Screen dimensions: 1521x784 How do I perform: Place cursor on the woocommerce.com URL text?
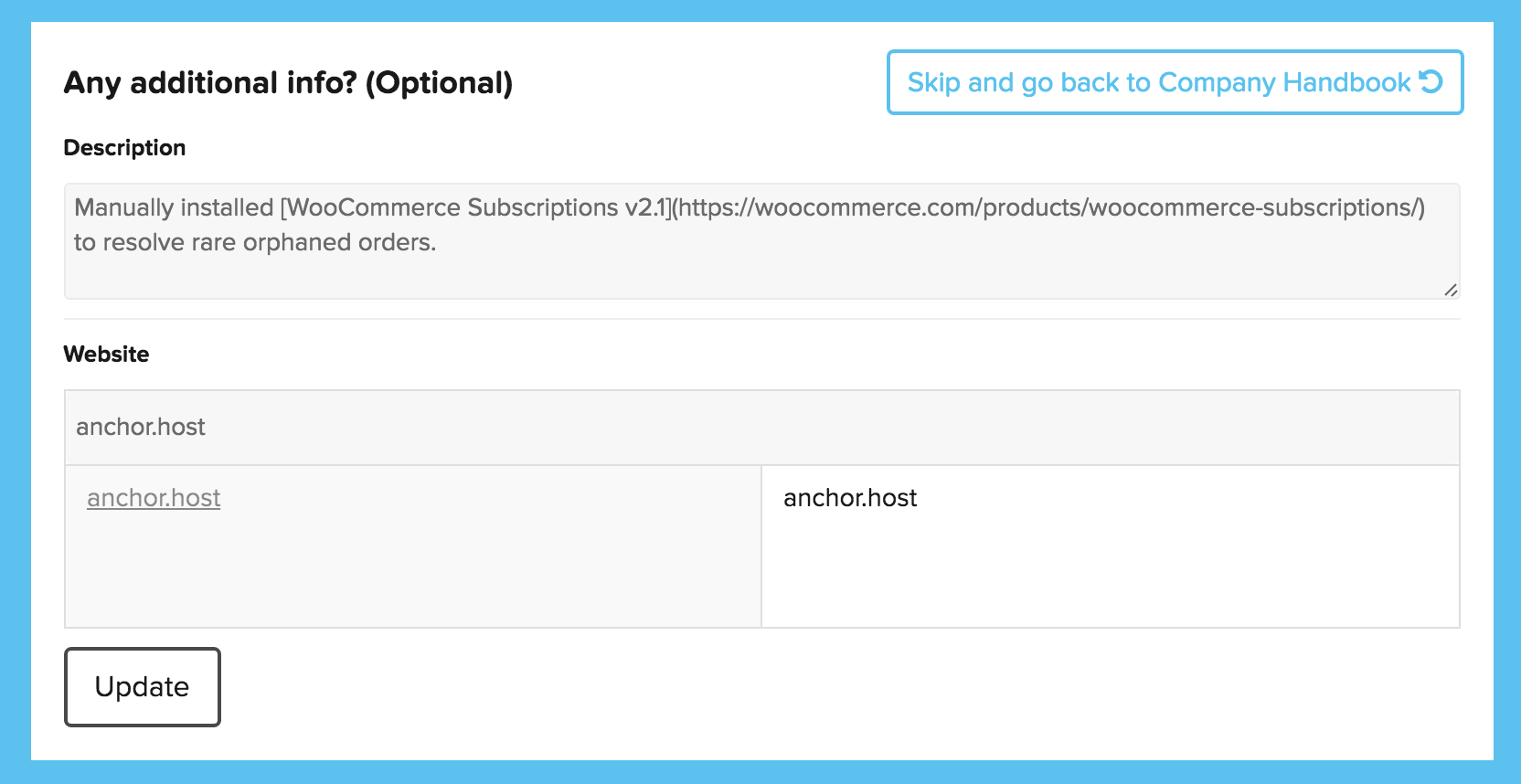[1048, 208]
